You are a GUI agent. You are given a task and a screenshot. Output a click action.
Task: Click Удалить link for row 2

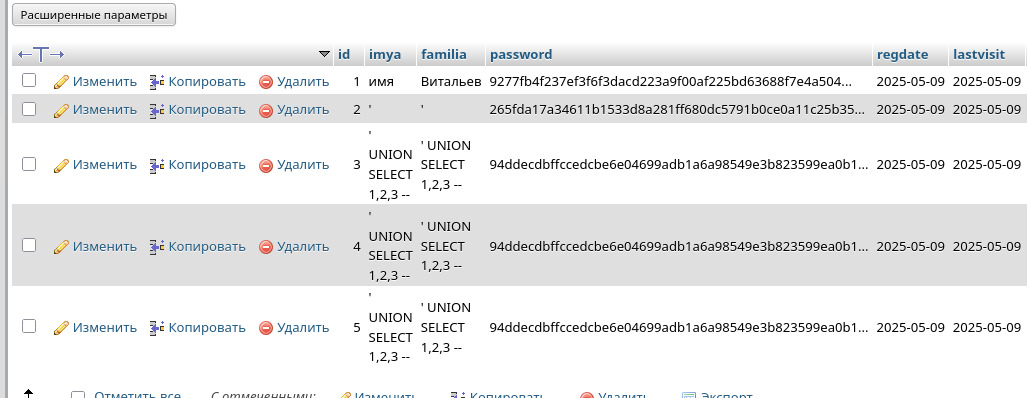pyautogui.click(x=303, y=109)
